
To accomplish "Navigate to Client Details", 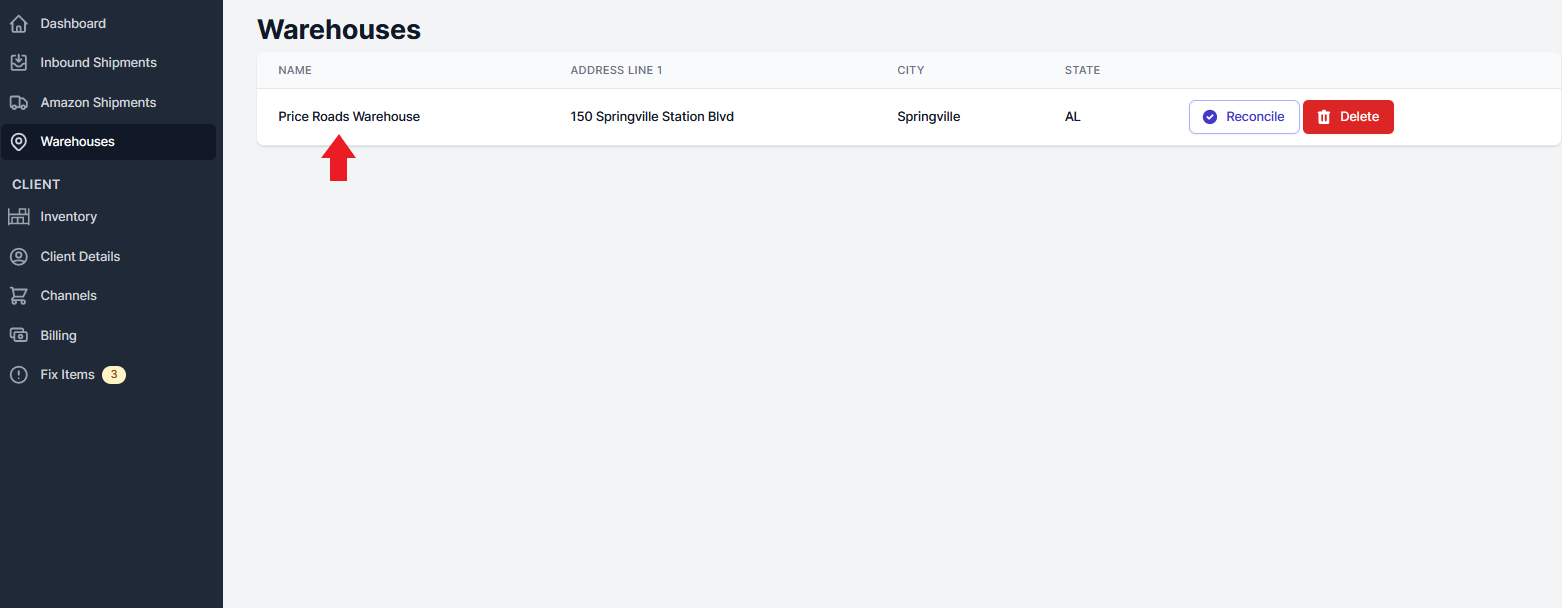I will pos(108,257).
